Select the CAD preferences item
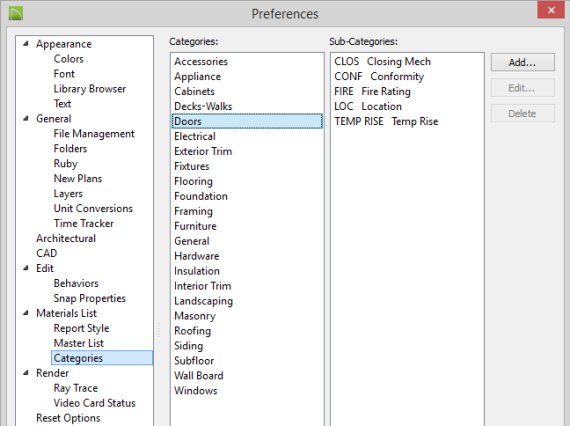 point(47,253)
